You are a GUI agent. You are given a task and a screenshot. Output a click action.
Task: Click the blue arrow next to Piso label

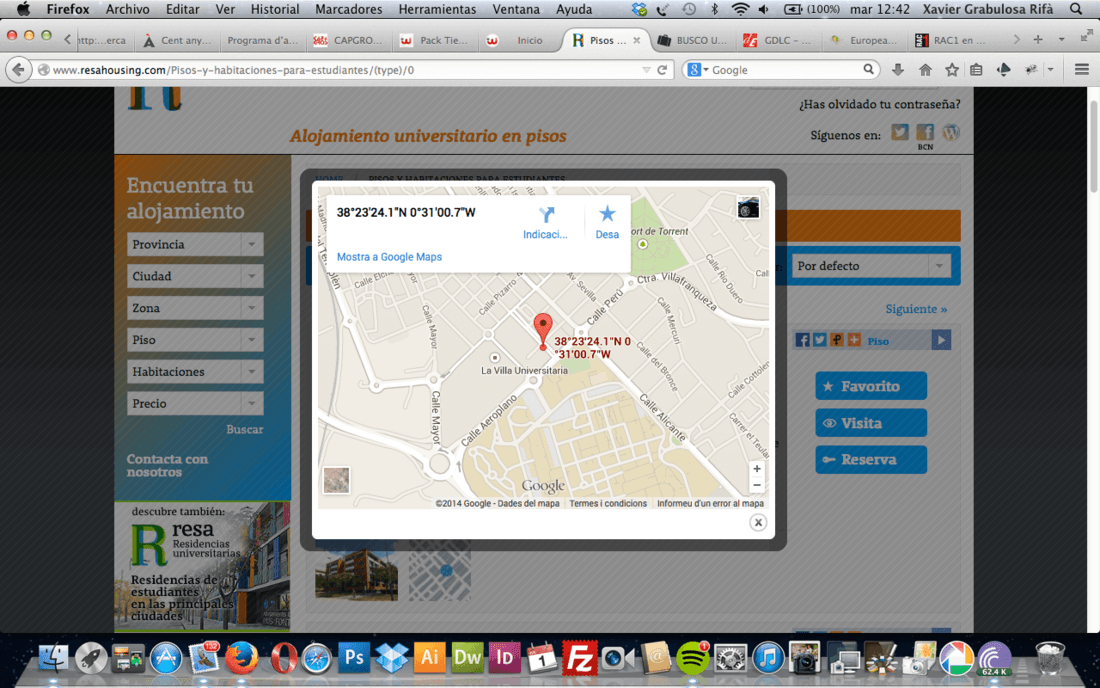(941, 340)
